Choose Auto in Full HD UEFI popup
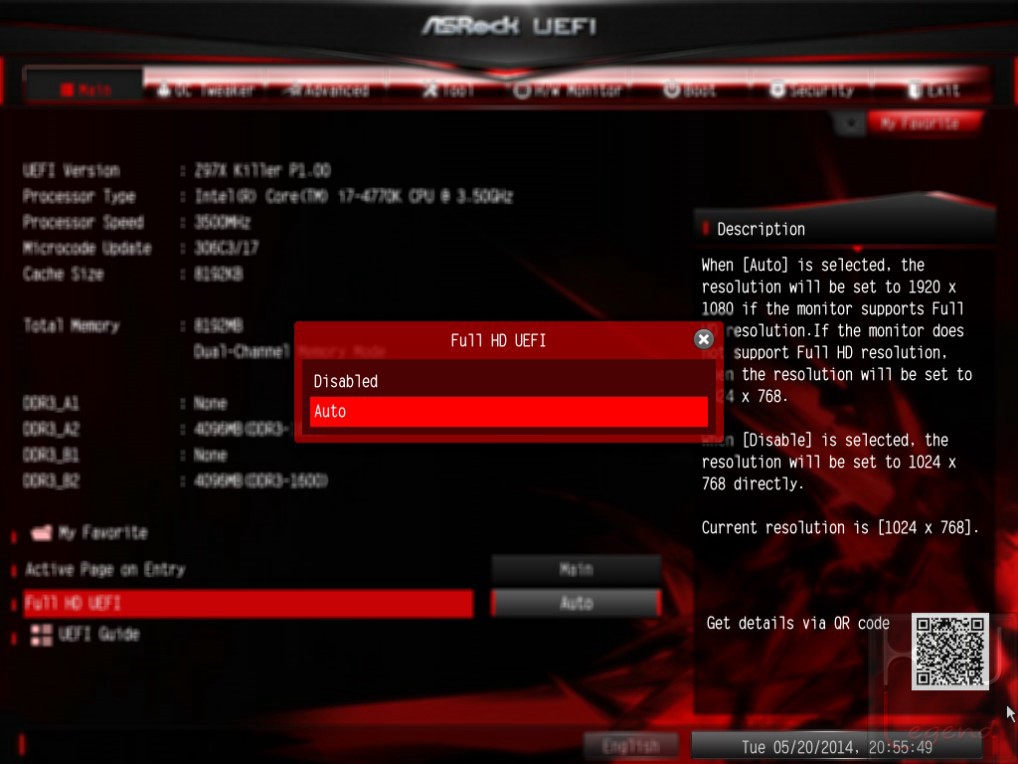This screenshot has width=1018, height=764. 508,412
